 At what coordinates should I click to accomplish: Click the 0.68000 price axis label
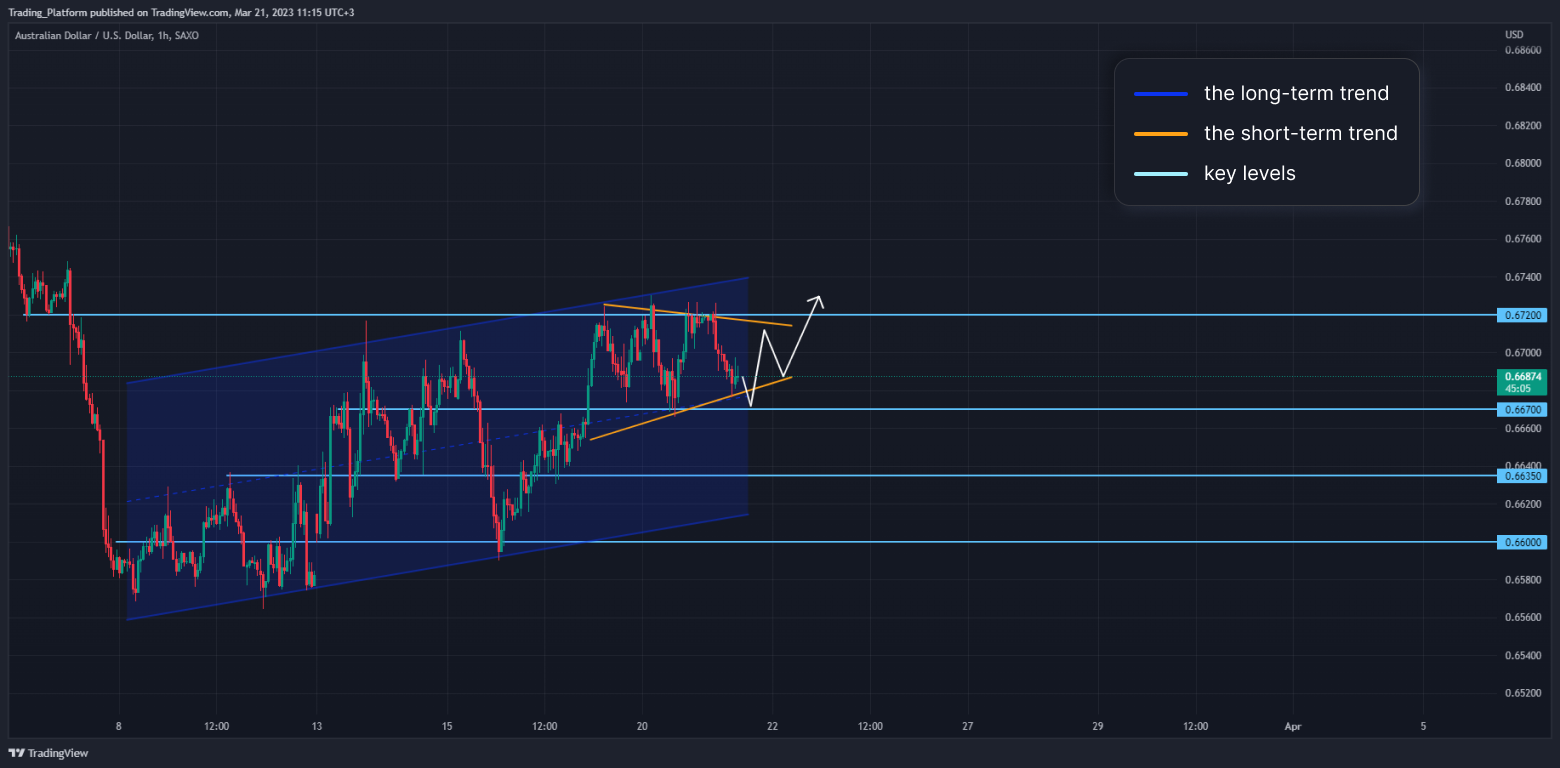[1521, 164]
